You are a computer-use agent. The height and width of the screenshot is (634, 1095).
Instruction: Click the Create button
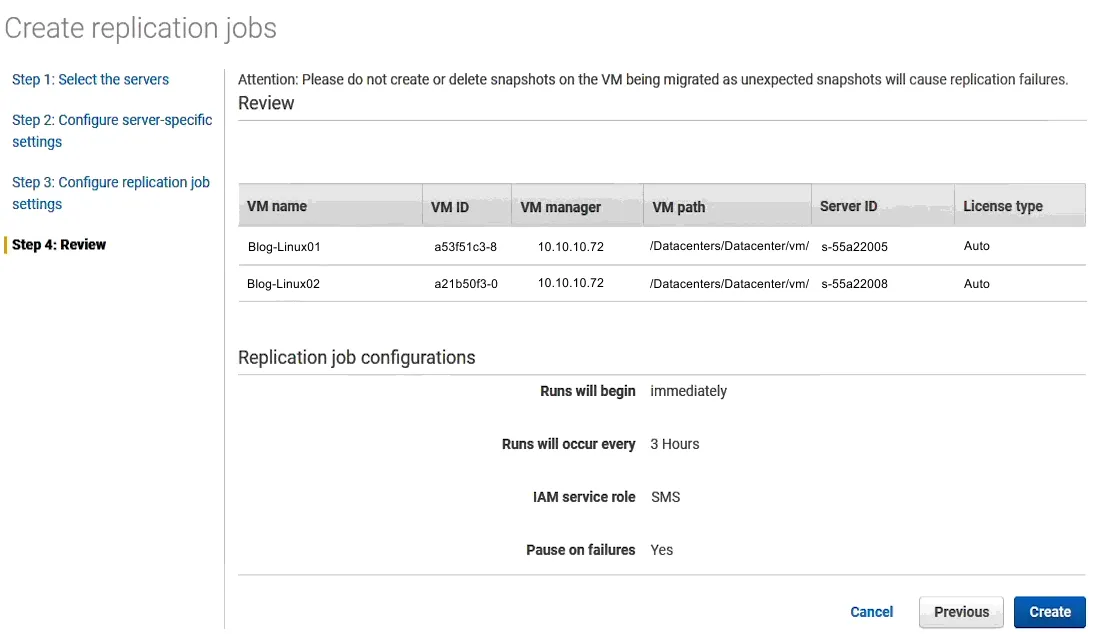[1049, 612]
